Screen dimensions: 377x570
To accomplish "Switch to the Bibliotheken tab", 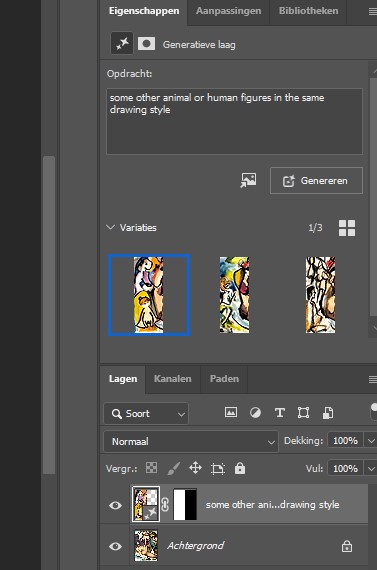I will [308, 11].
